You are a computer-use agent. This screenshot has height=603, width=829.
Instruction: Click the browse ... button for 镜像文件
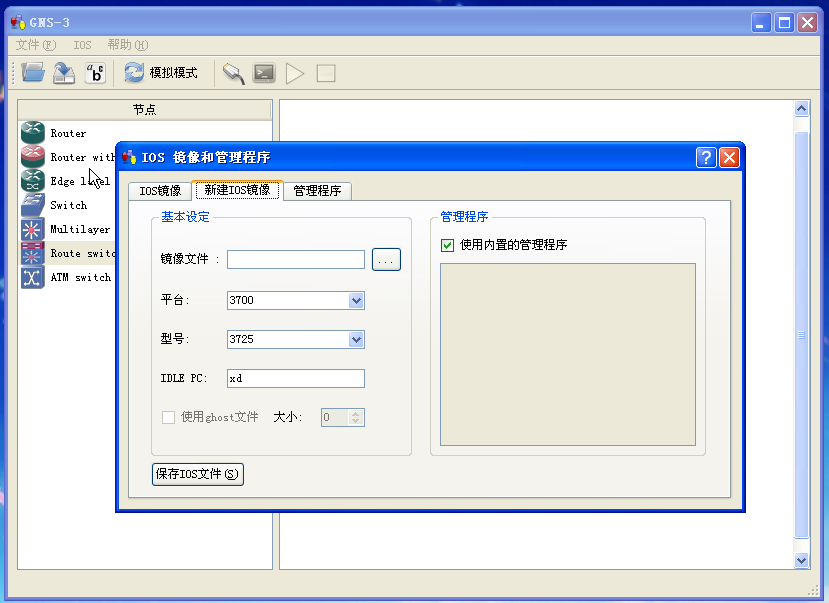coord(386,258)
